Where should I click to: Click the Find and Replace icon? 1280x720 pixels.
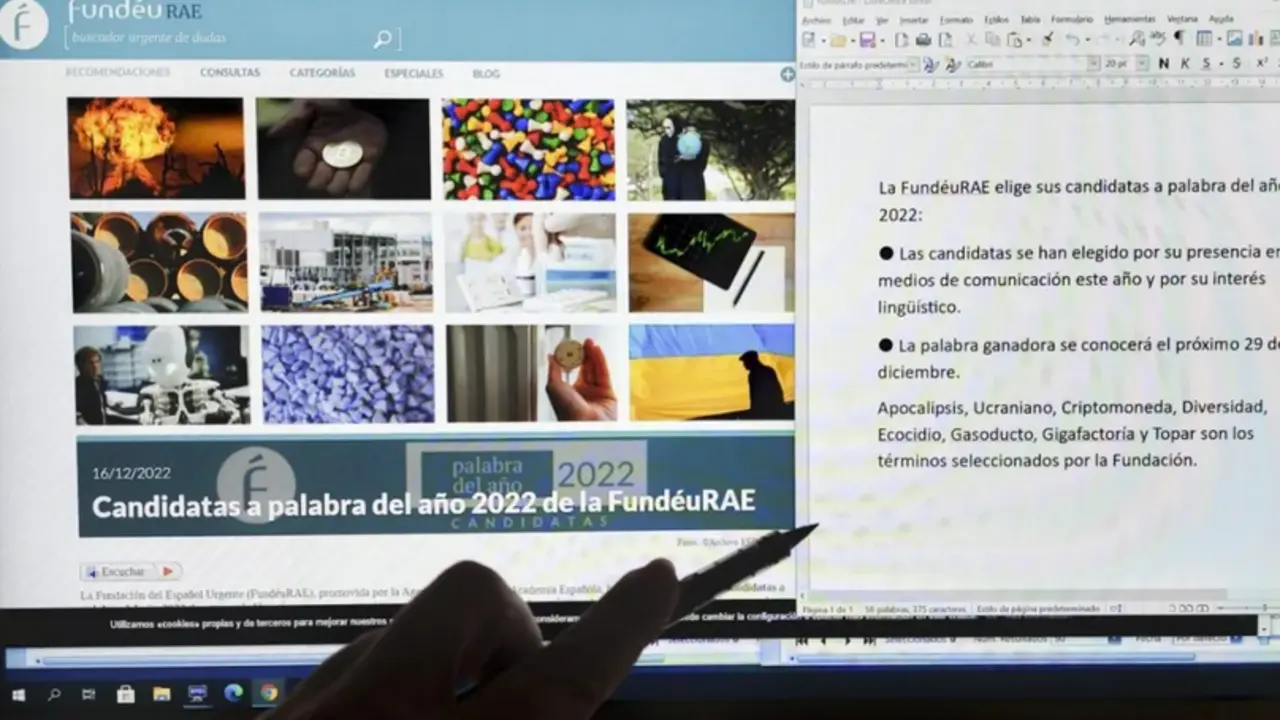point(1137,39)
